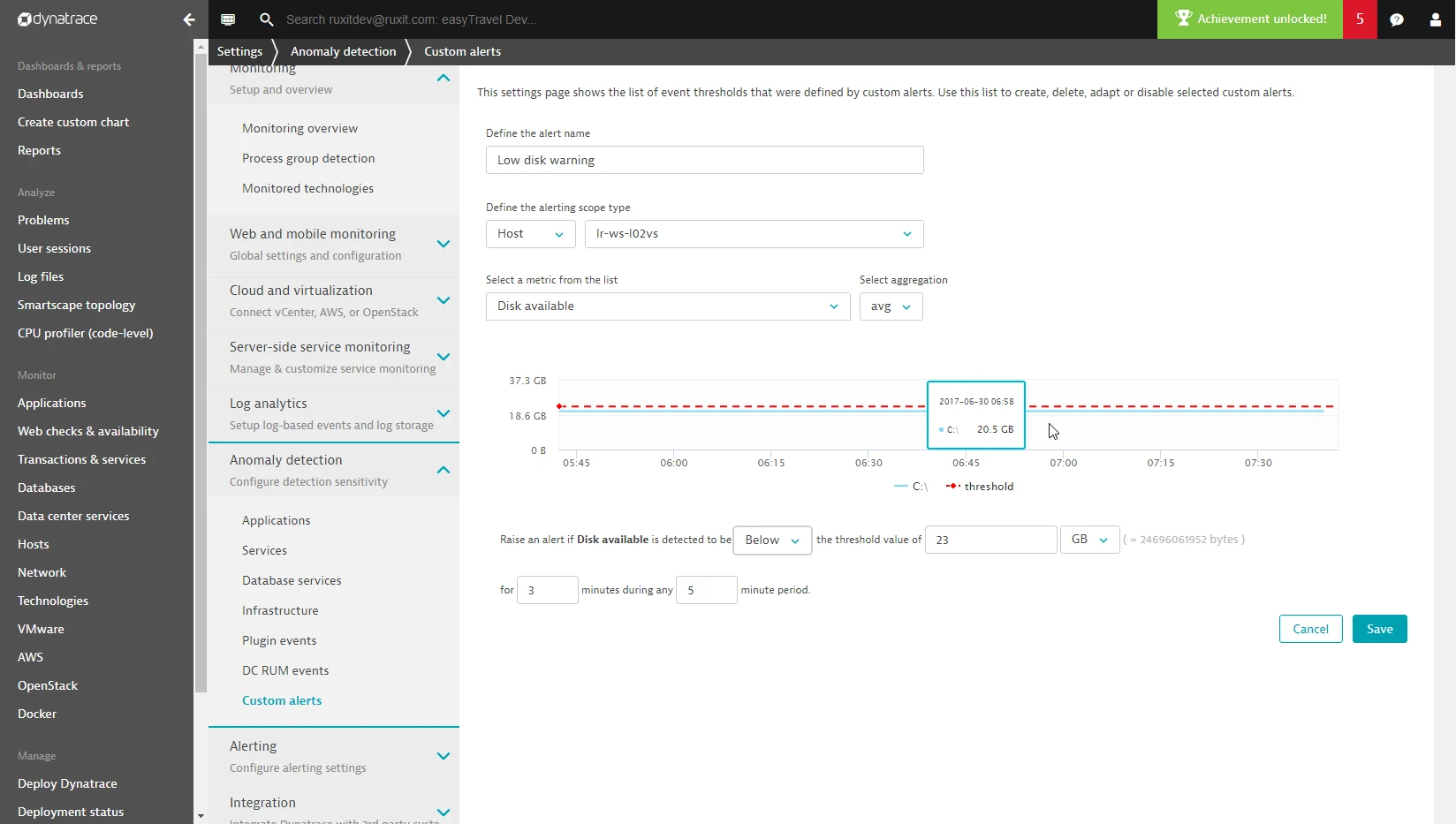
Task: Click the Achievement unlocked trophy icon
Action: click(1183, 19)
